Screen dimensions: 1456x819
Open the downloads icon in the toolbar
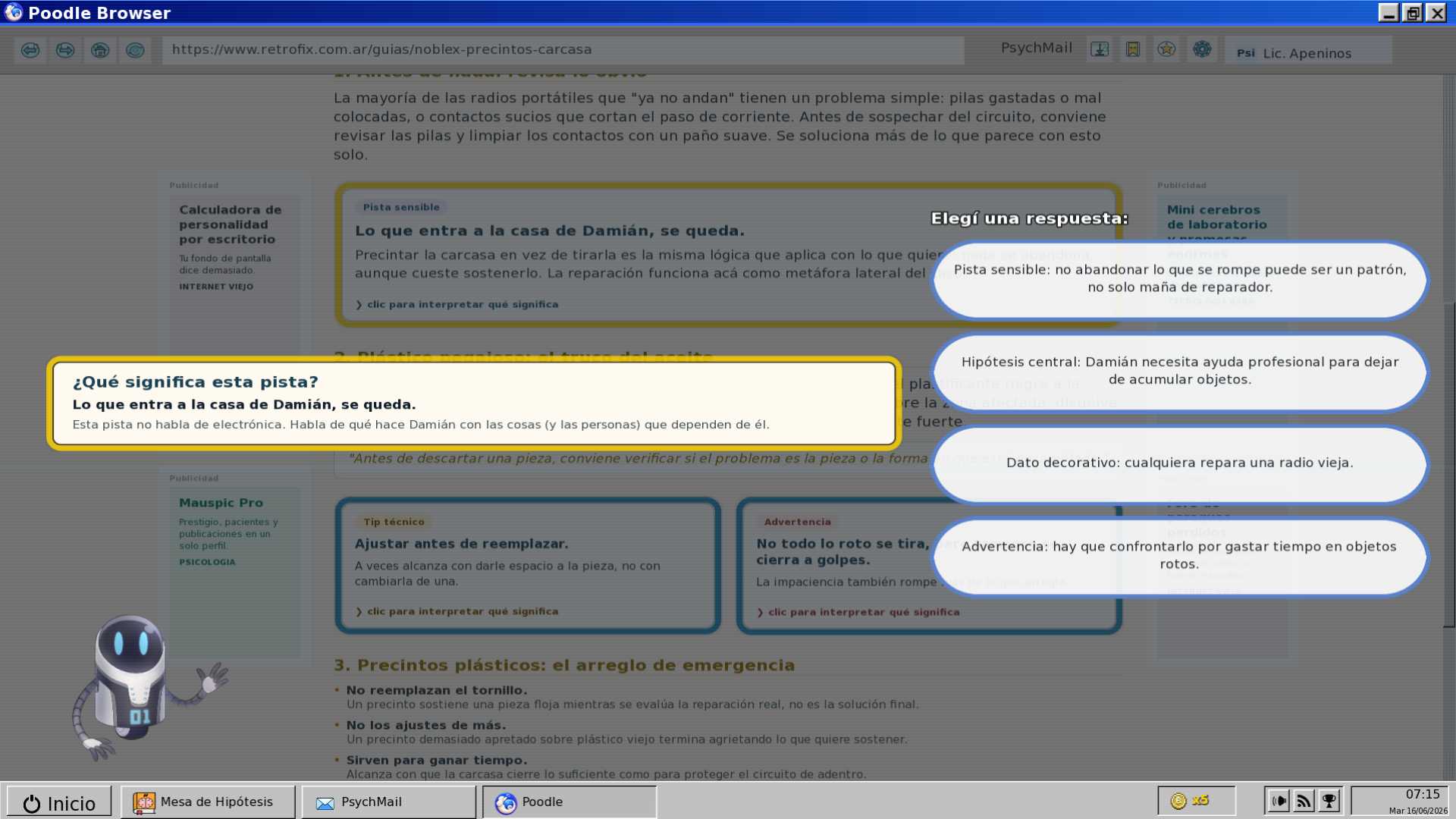(1100, 49)
